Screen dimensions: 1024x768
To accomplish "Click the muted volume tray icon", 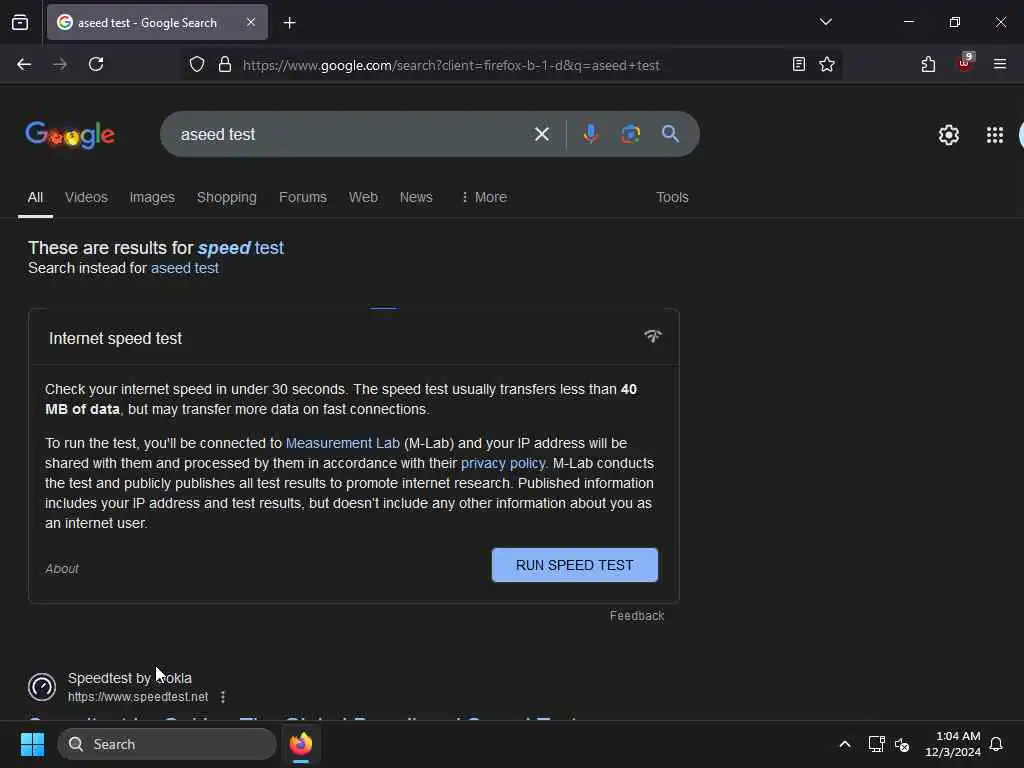I will pos(902,745).
